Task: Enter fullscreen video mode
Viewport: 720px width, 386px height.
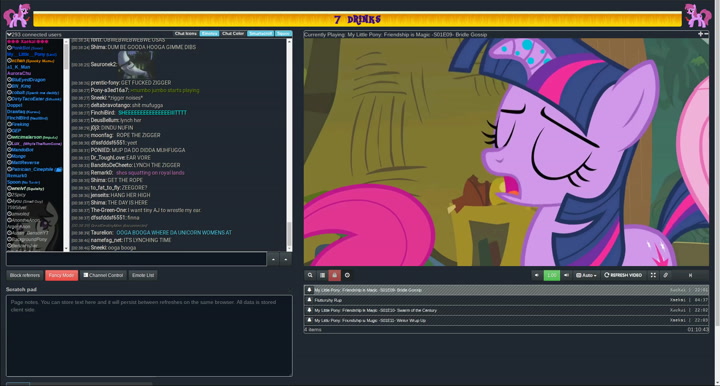Action: [x=653, y=275]
